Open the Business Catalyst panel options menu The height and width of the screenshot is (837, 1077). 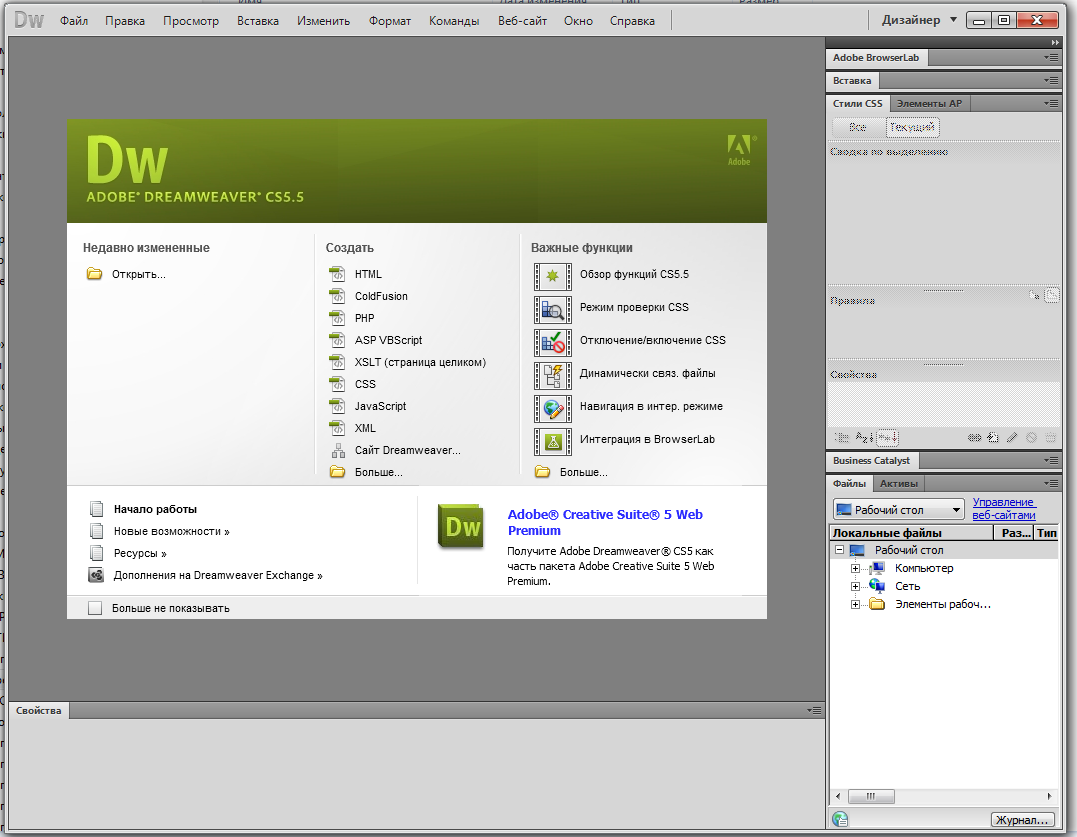pyautogui.click(x=1051, y=460)
